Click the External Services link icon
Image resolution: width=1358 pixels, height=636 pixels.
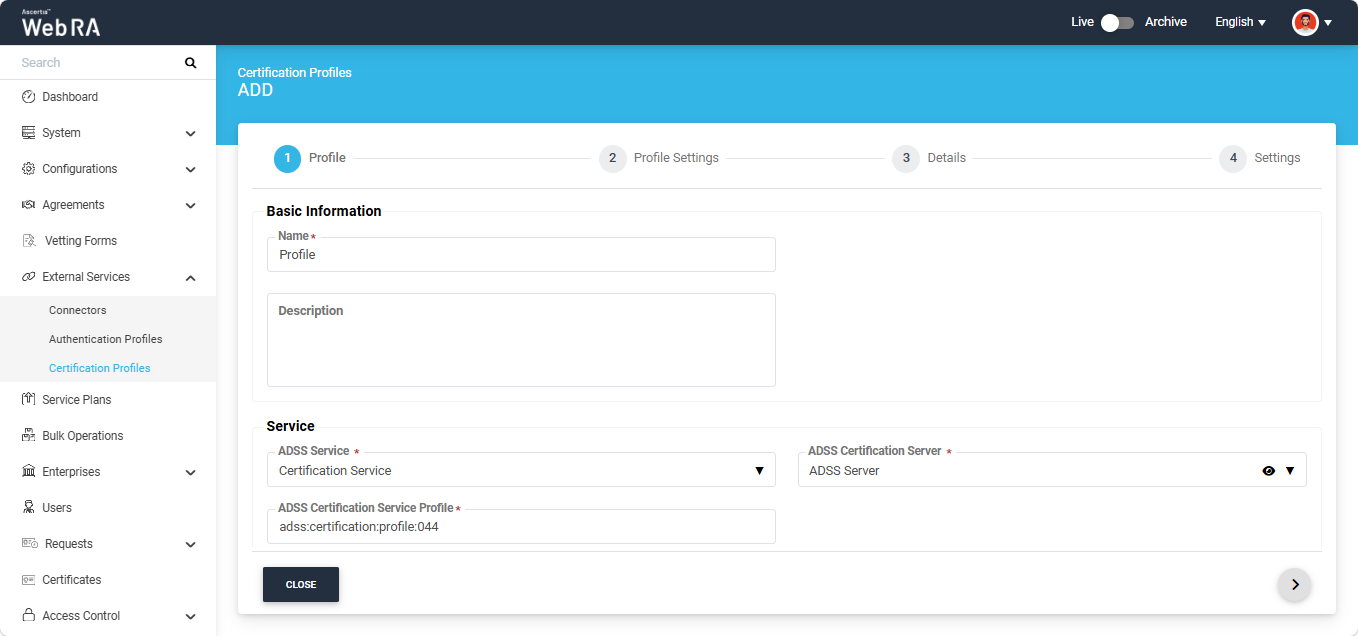click(28, 277)
